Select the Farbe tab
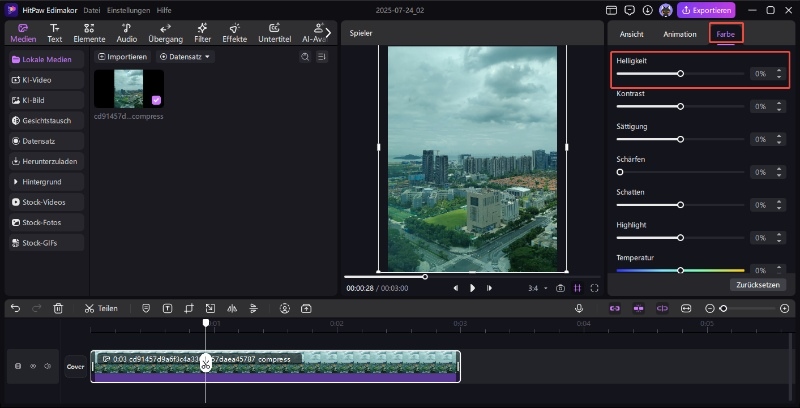The image size is (800, 408). (726, 34)
